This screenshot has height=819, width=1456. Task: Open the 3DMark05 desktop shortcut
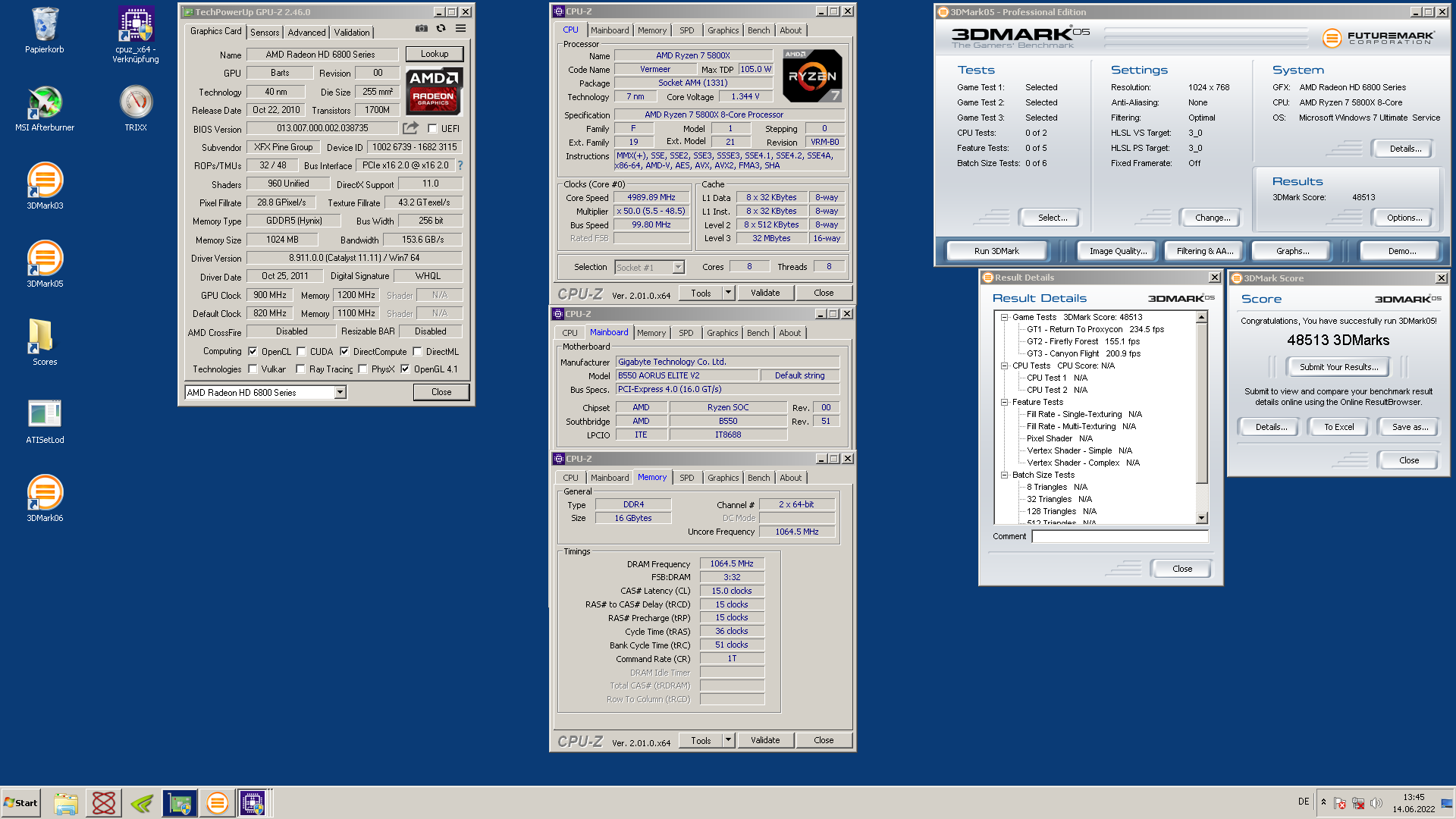pyautogui.click(x=45, y=265)
